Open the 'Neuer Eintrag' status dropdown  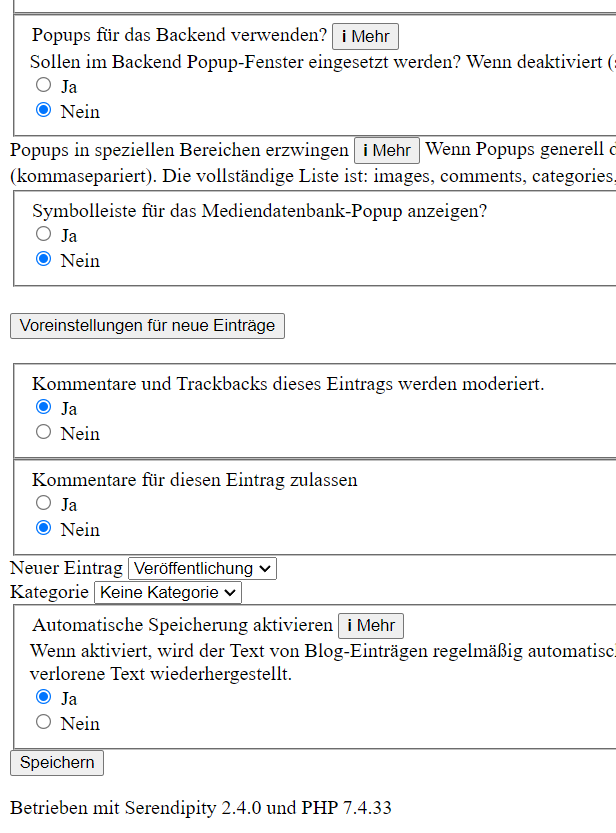(202, 568)
